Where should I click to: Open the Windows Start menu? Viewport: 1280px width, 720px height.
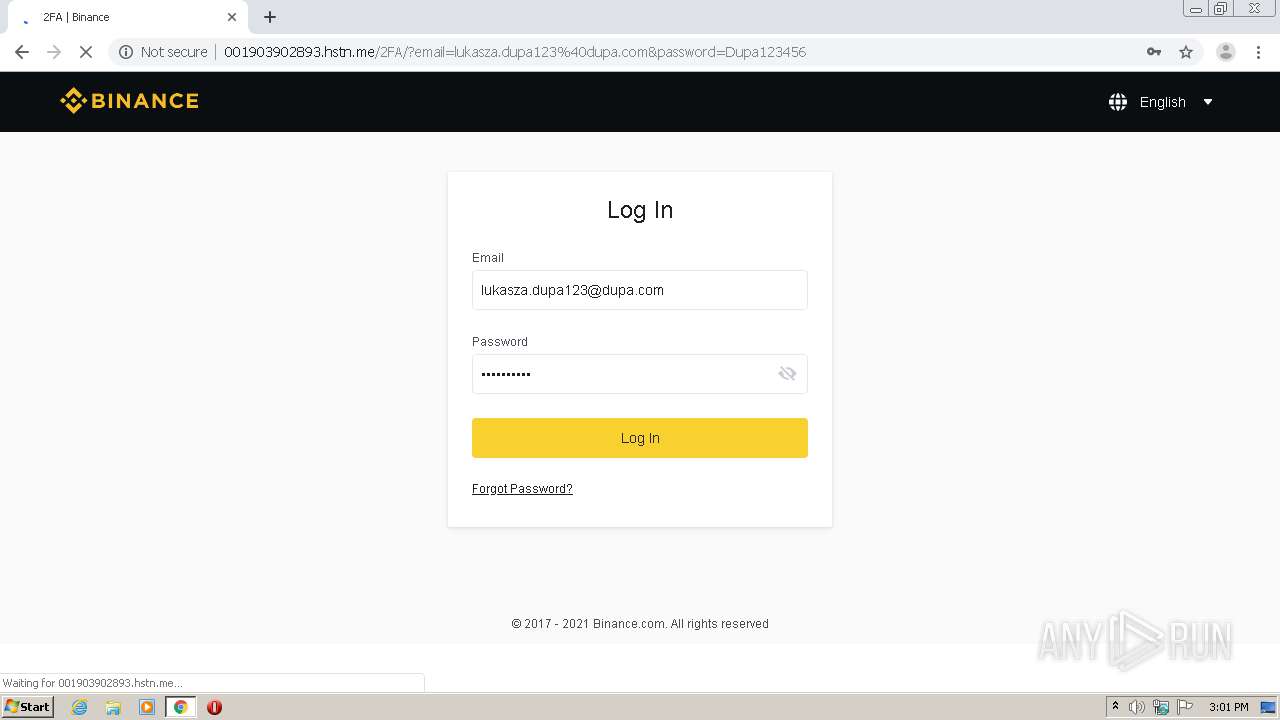coord(28,707)
